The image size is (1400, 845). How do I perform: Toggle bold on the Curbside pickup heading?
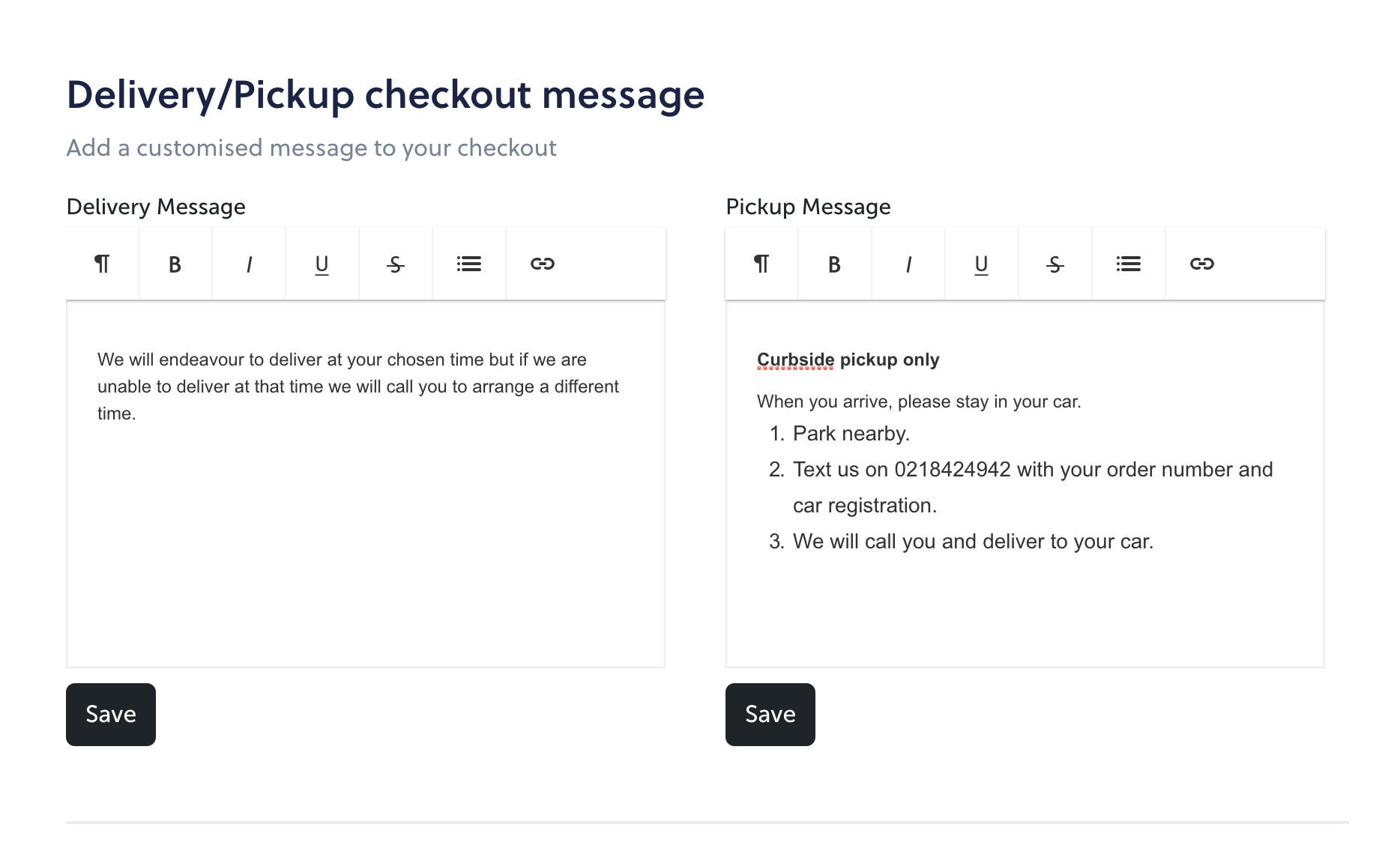coord(846,360)
